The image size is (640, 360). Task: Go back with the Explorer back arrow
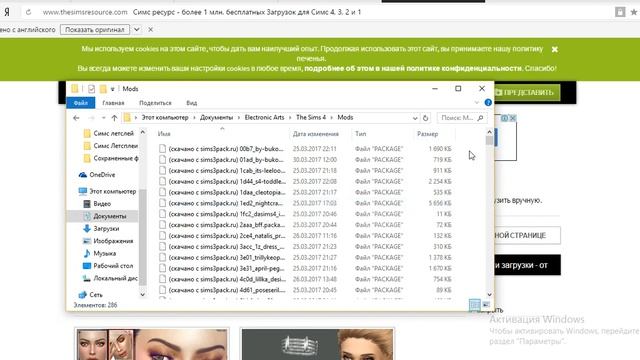(76, 118)
